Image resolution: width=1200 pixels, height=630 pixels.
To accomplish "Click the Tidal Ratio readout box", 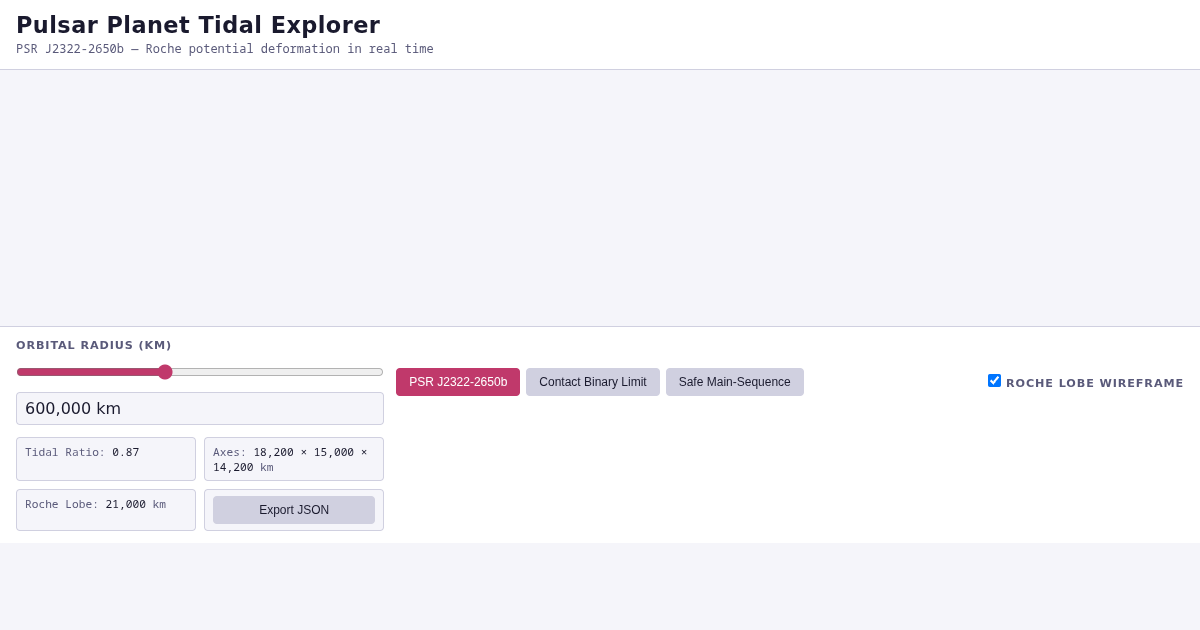I will tap(106, 459).
